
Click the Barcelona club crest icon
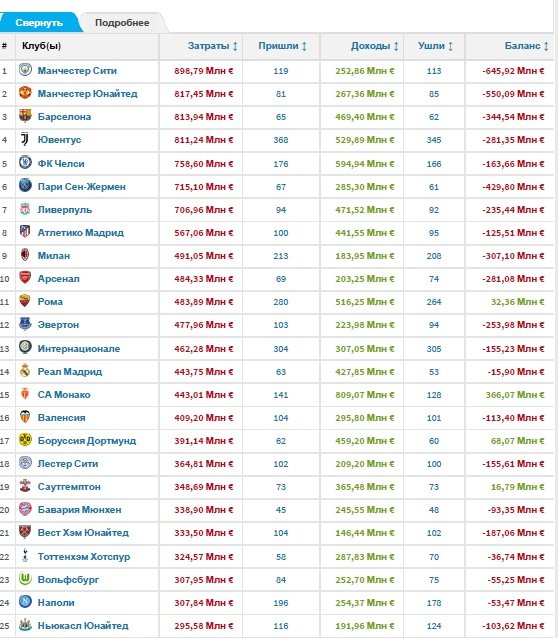(25, 116)
